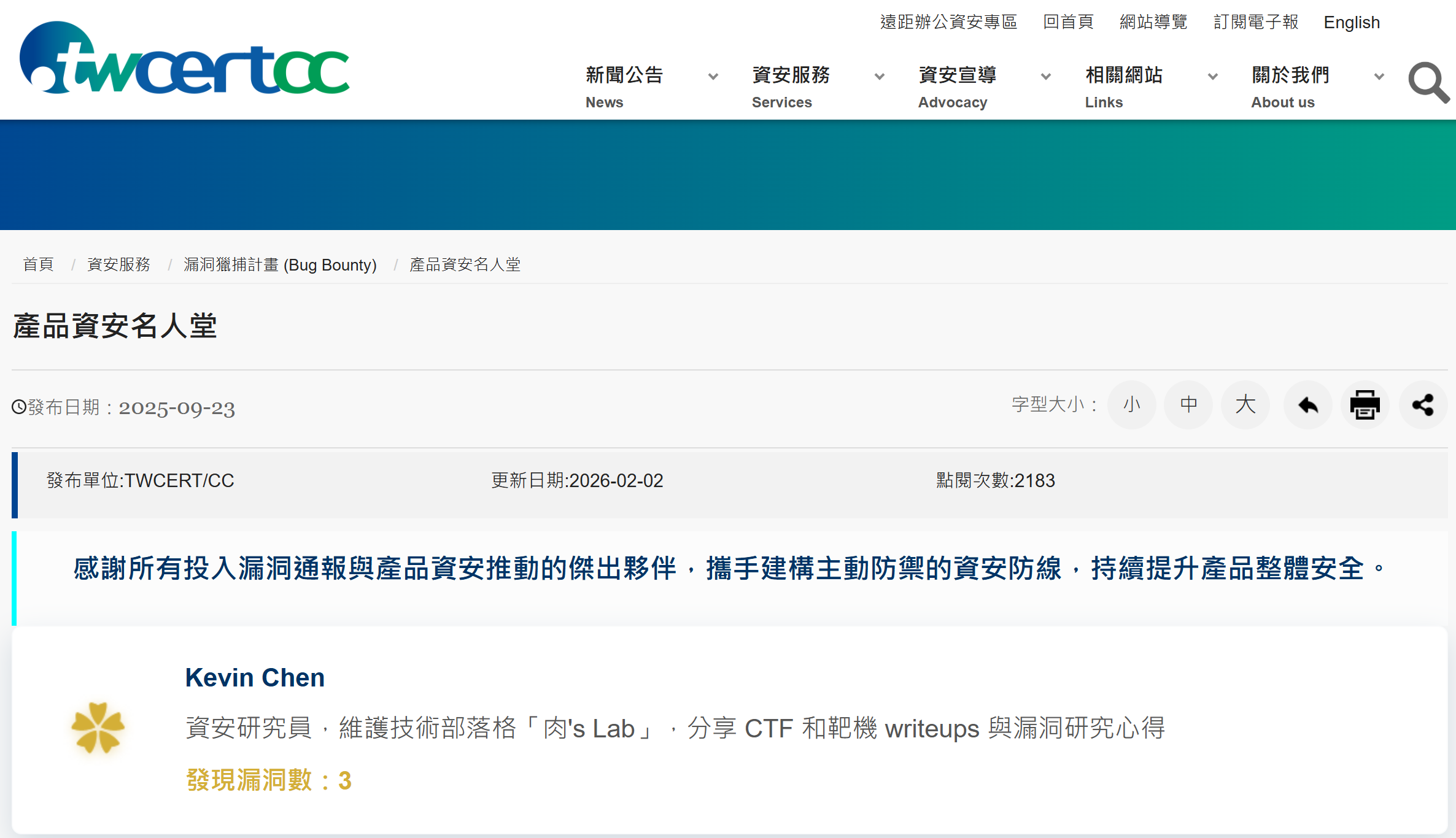This screenshot has height=838, width=1456.
Task: Set font size to small (小)
Action: pyautogui.click(x=1131, y=405)
